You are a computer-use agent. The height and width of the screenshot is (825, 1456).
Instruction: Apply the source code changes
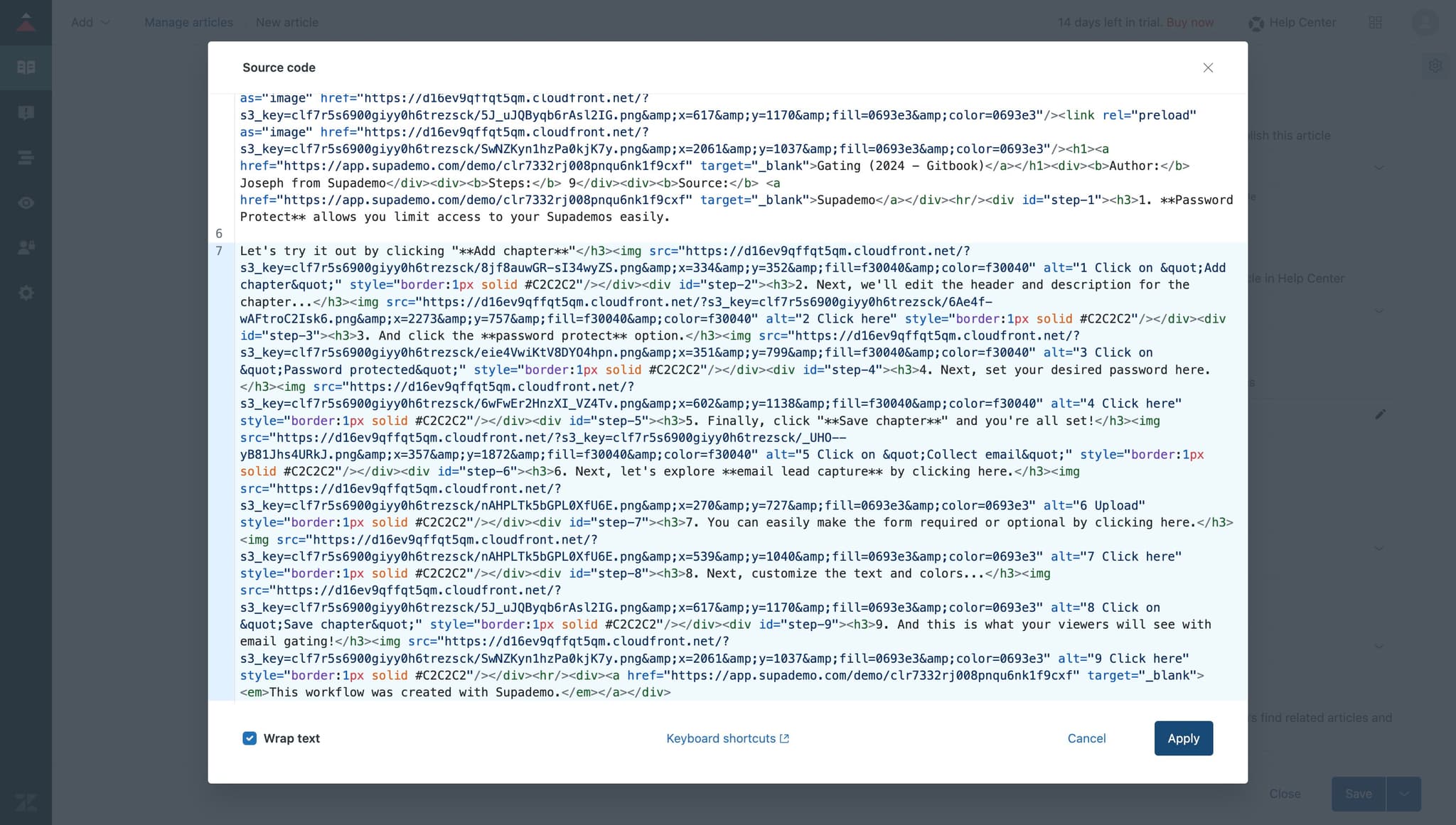[1183, 738]
